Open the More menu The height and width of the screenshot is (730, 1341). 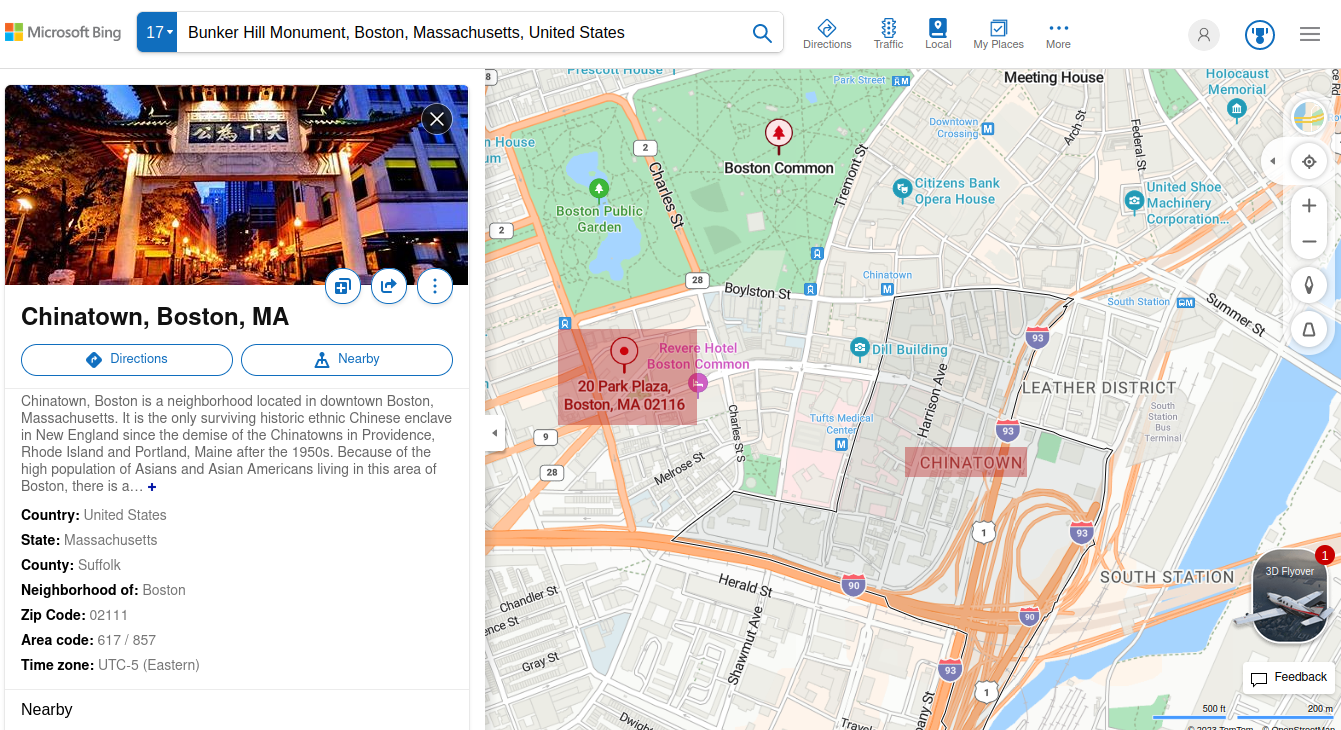[1058, 34]
